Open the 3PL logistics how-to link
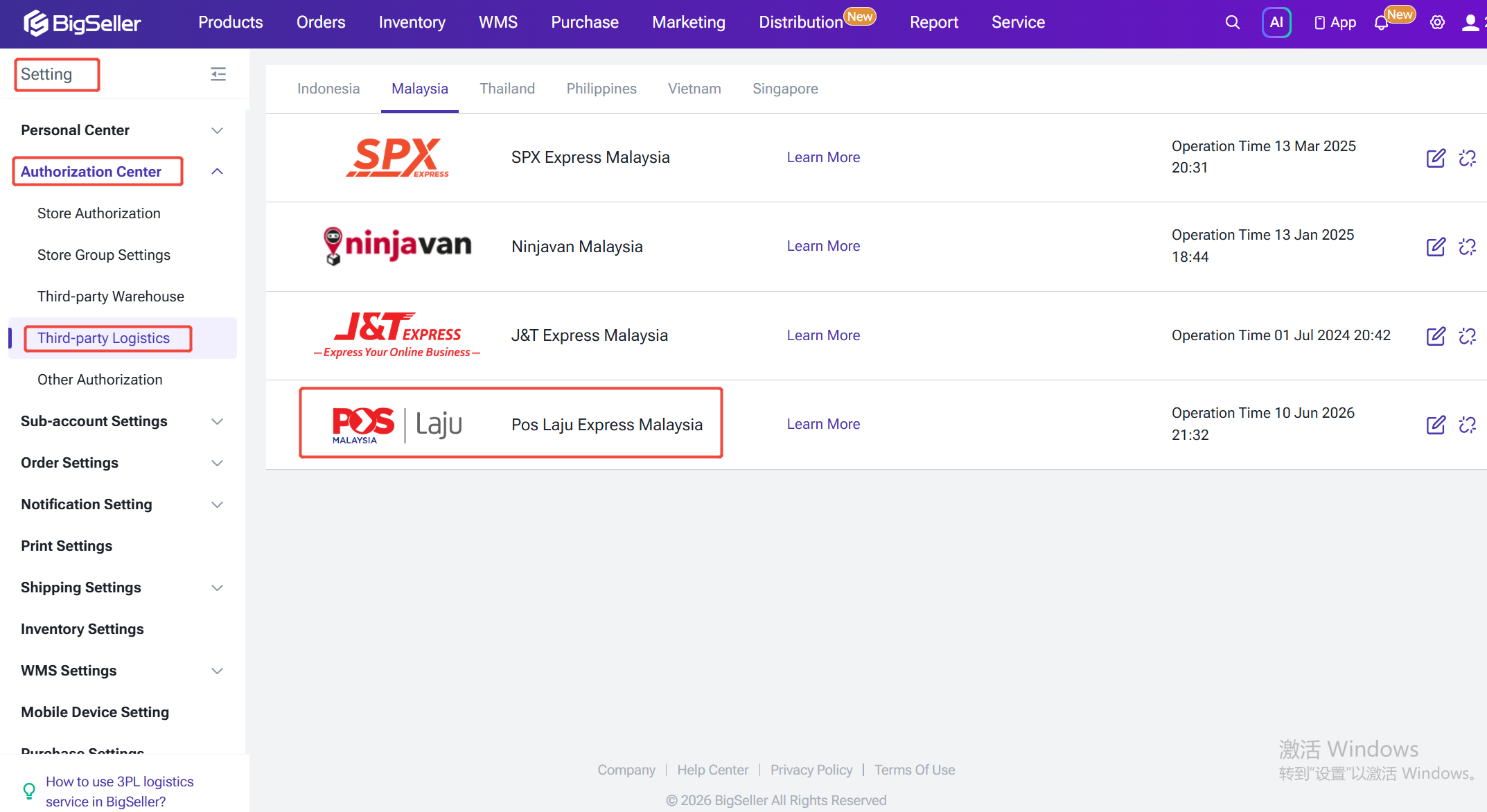The image size is (1487, 812). point(120,791)
